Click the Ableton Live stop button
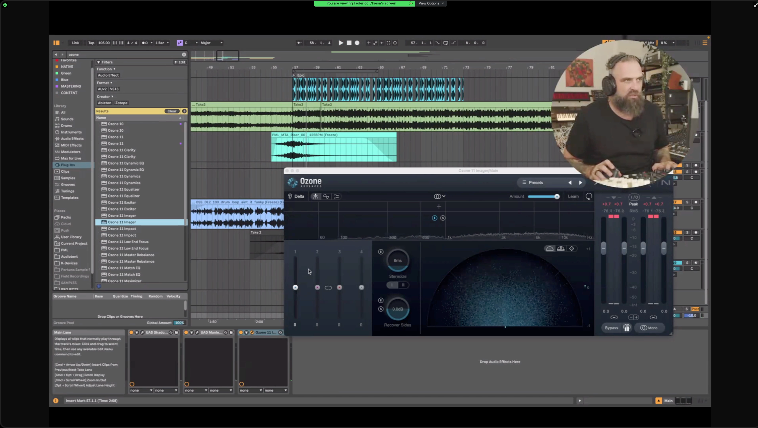This screenshot has width=758, height=428. pyautogui.click(x=349, y=43)
